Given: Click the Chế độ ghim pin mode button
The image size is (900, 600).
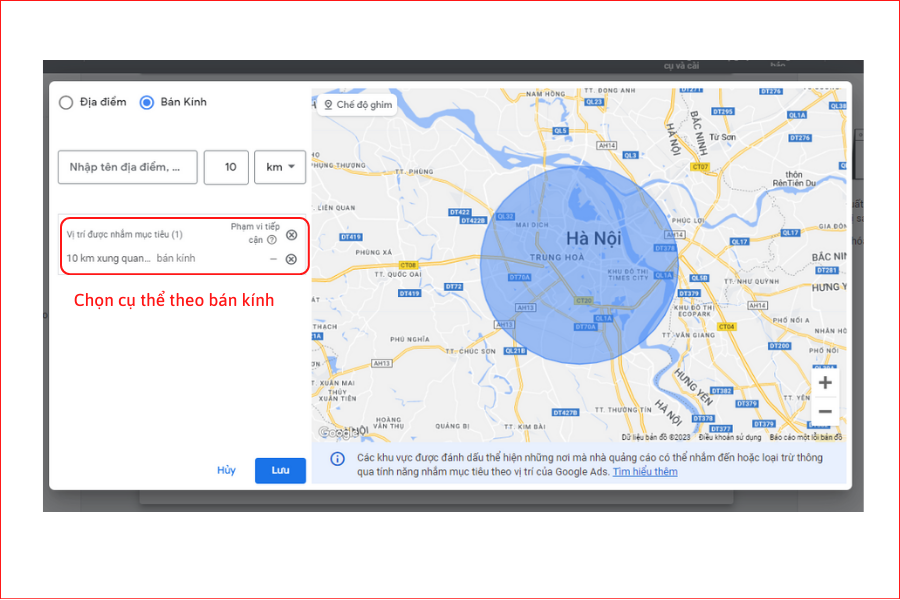Looking at the screenshot, I should pos(357,104).
